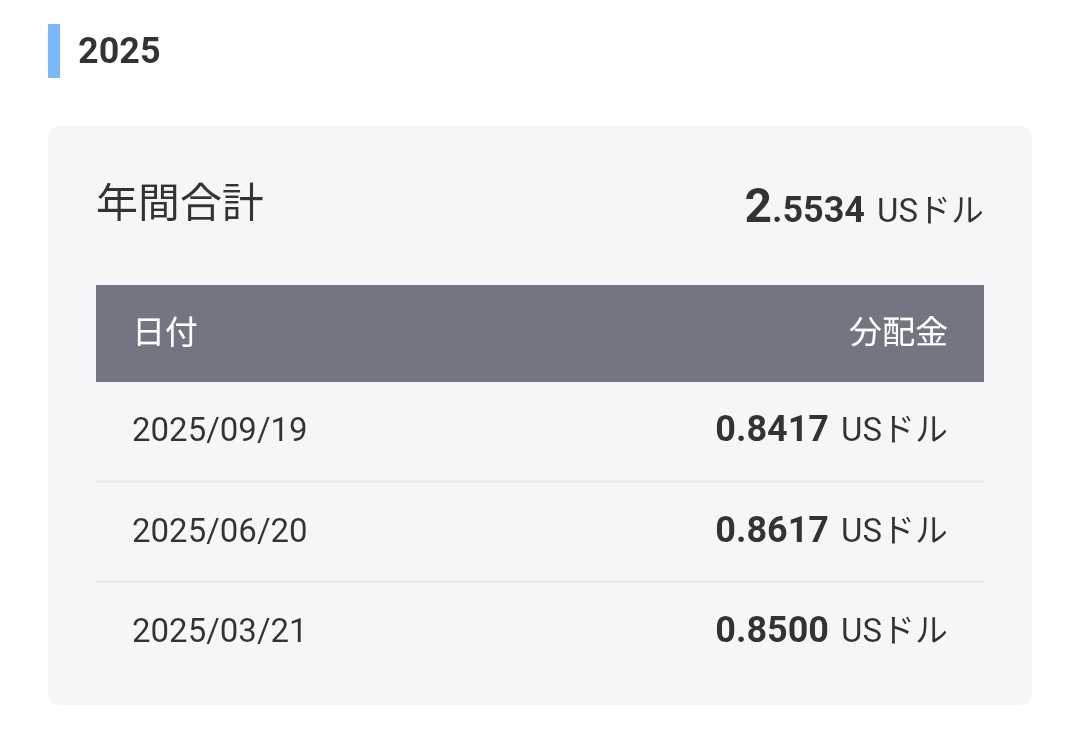This screenshot has height=743, width=1079.
Task: Click the 2025 year heading
Action: 119,51
